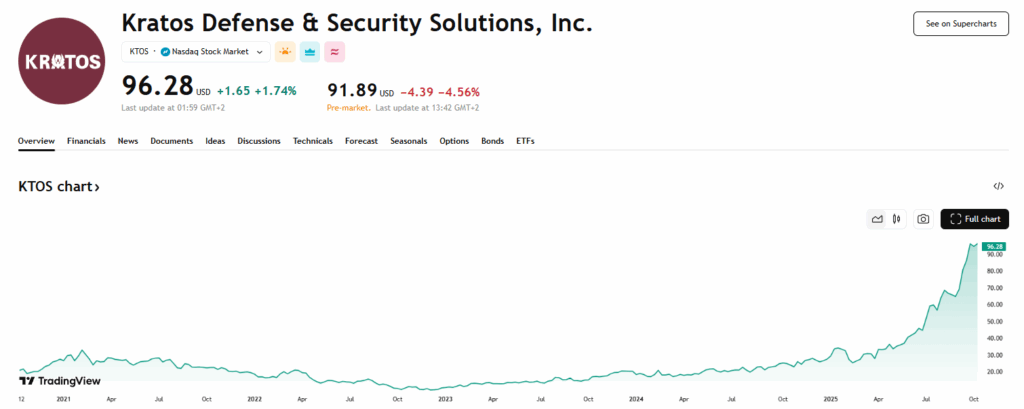Open the News tab
Viewport: 1024px width, 409px height.
(128, 141)
